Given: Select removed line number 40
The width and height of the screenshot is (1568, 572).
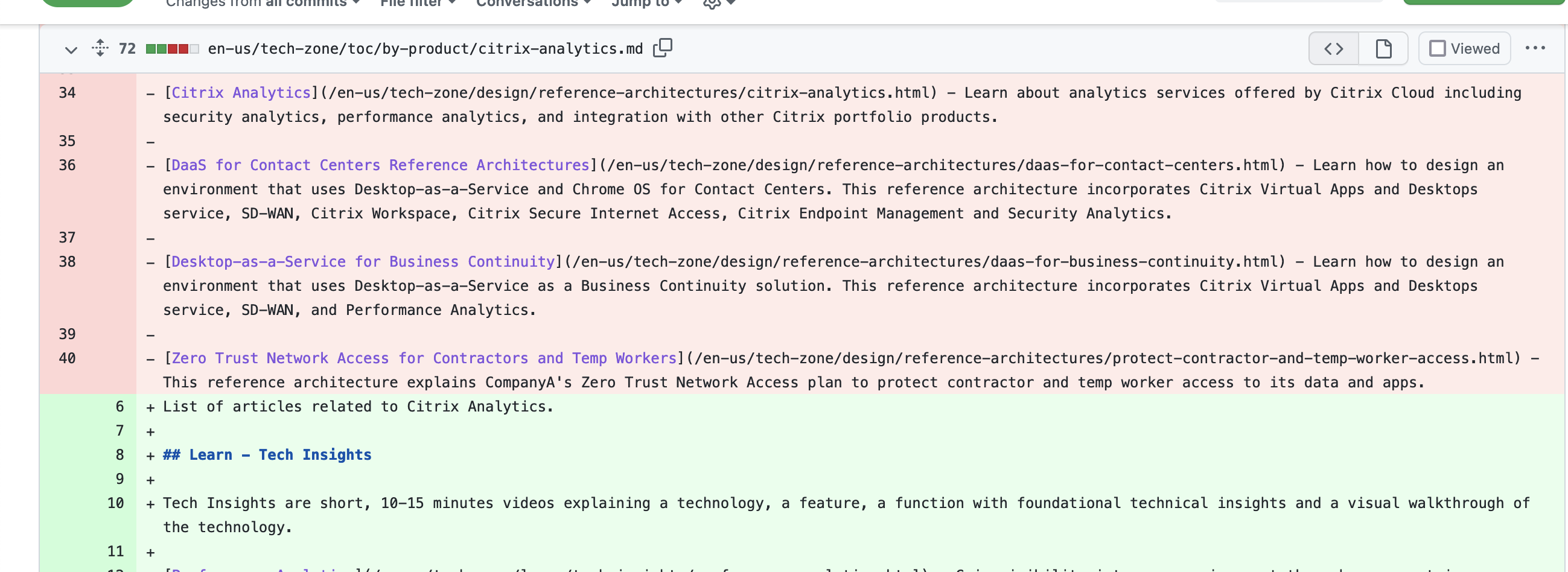Looking at the screenshot, I should pos(67,358).
